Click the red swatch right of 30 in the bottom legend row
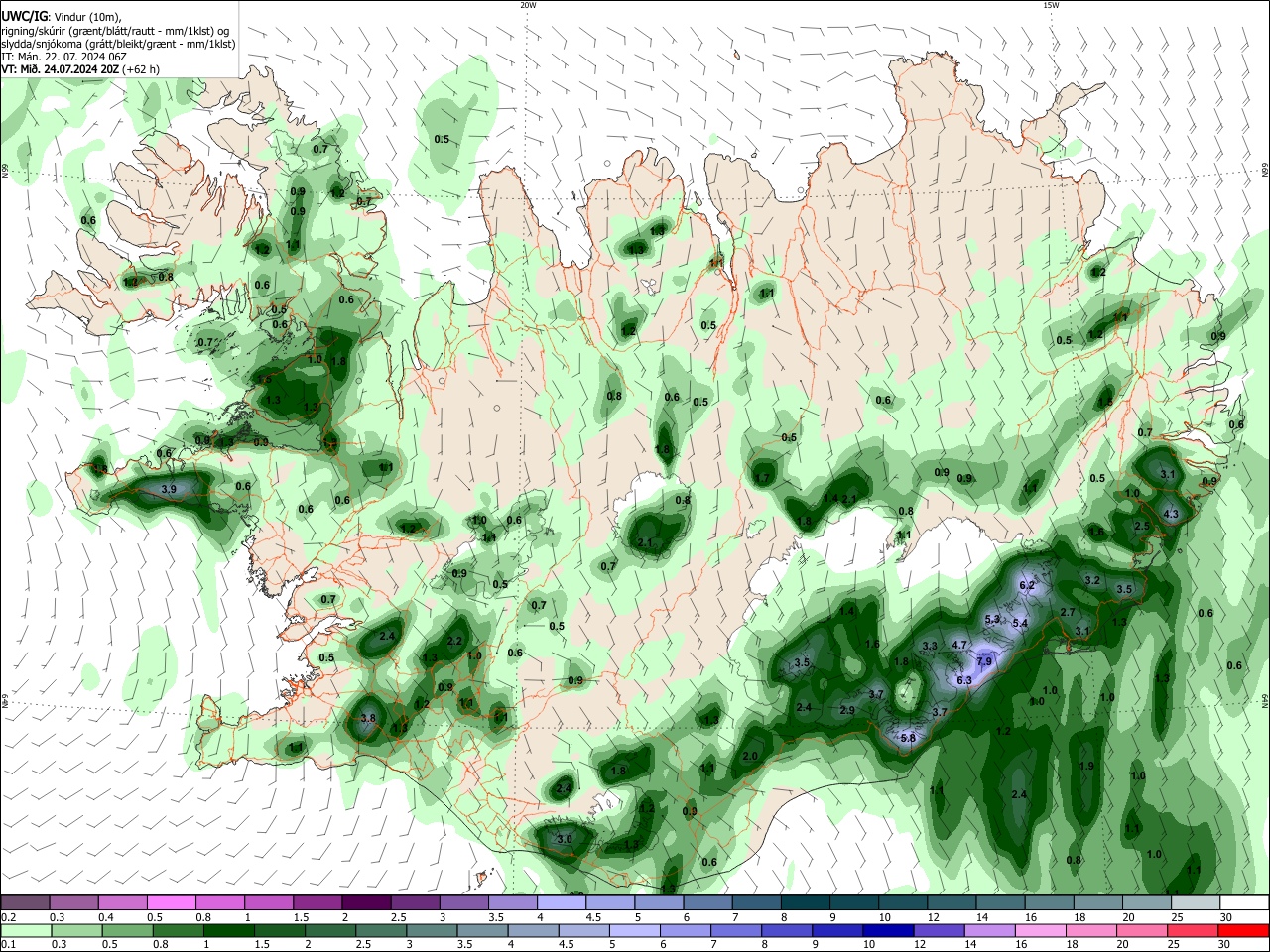Viewport: 1270px width, 952px height. (1243, 931)
